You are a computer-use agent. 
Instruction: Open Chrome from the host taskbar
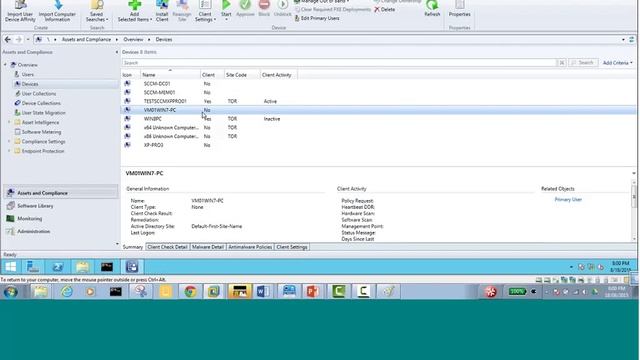click(x=189, y=291)
